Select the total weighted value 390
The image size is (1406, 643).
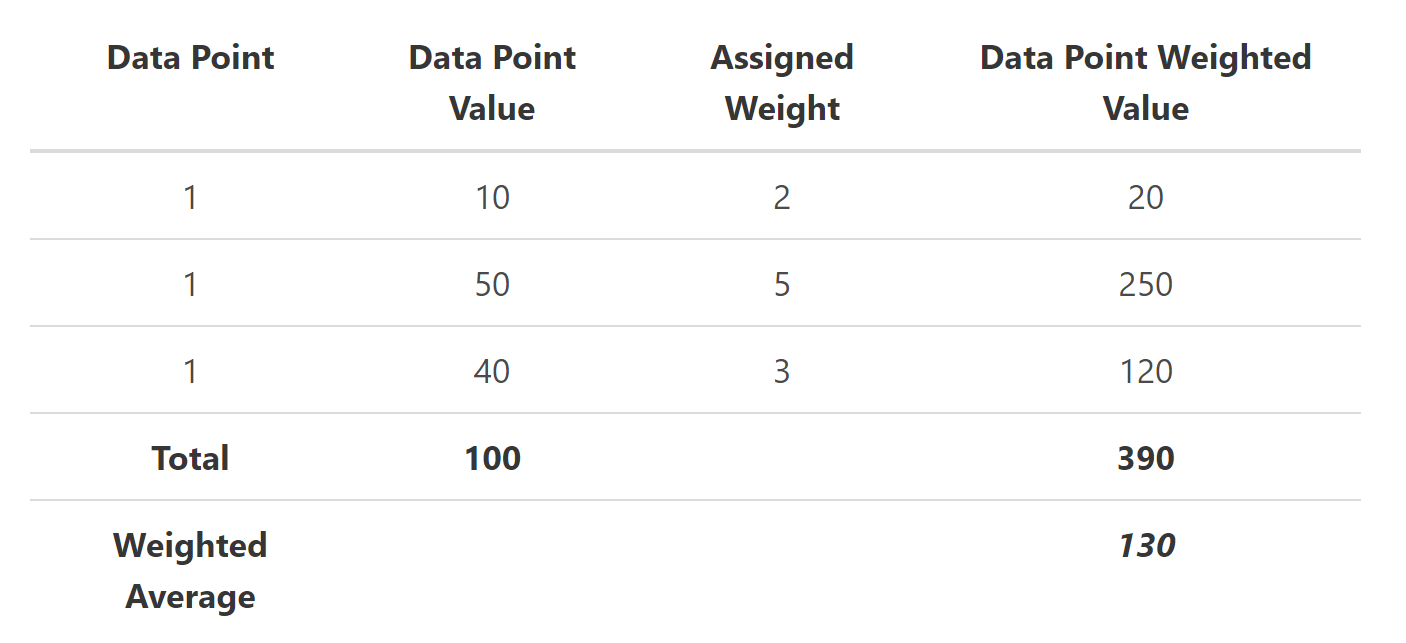[x=1145, y=459]
